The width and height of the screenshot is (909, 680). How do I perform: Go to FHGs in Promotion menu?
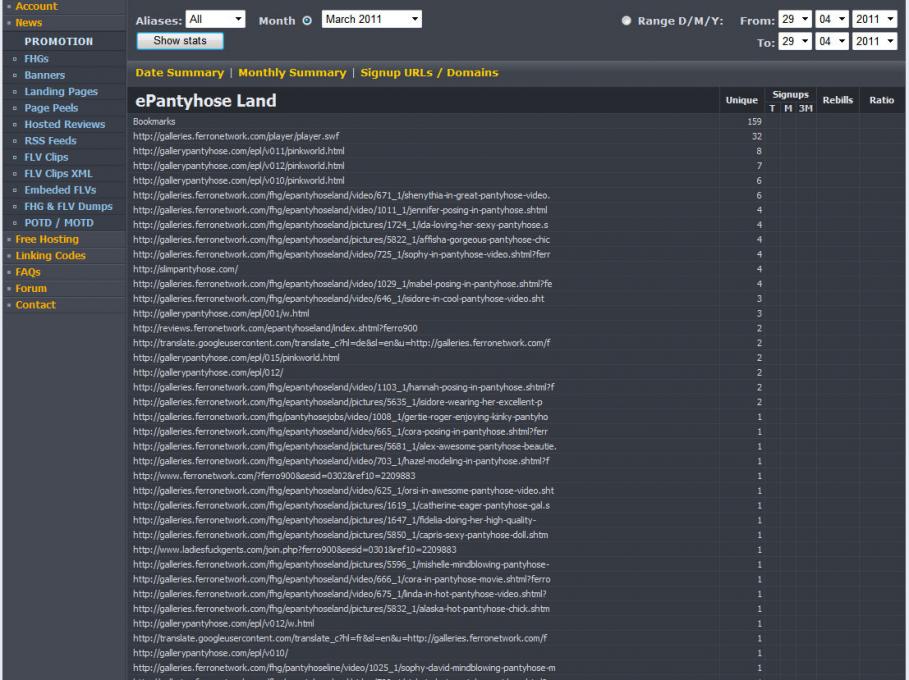37,59
